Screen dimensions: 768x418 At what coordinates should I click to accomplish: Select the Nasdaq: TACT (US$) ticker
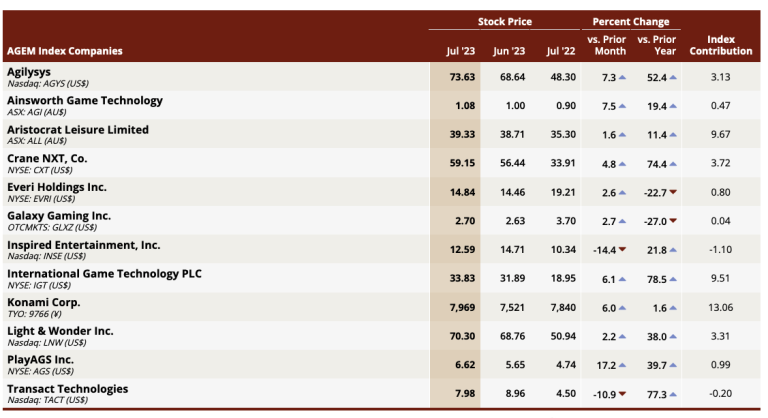pyautogui.click(x=48, y=400)
